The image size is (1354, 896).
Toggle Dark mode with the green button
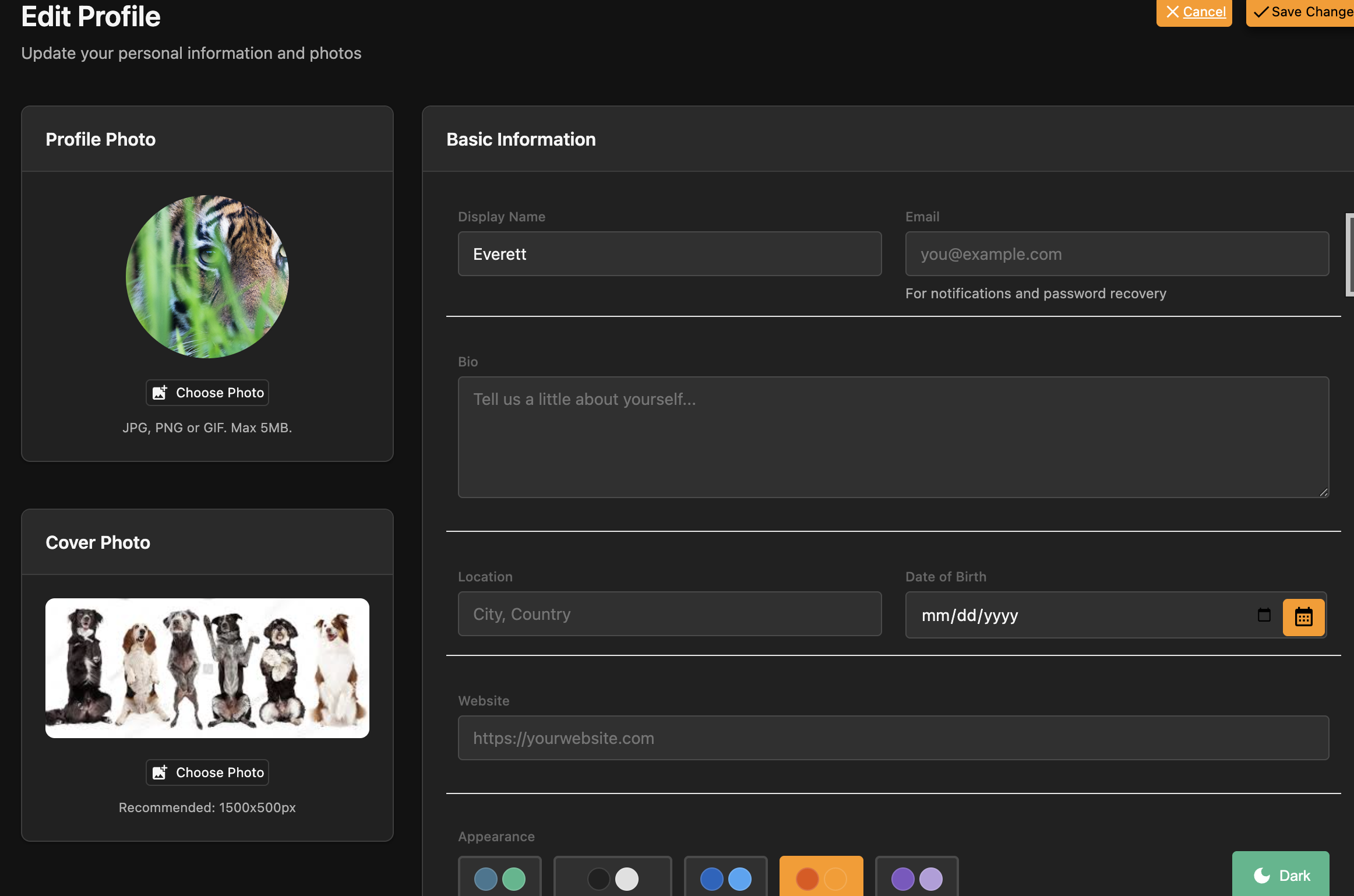point(1281,875)
